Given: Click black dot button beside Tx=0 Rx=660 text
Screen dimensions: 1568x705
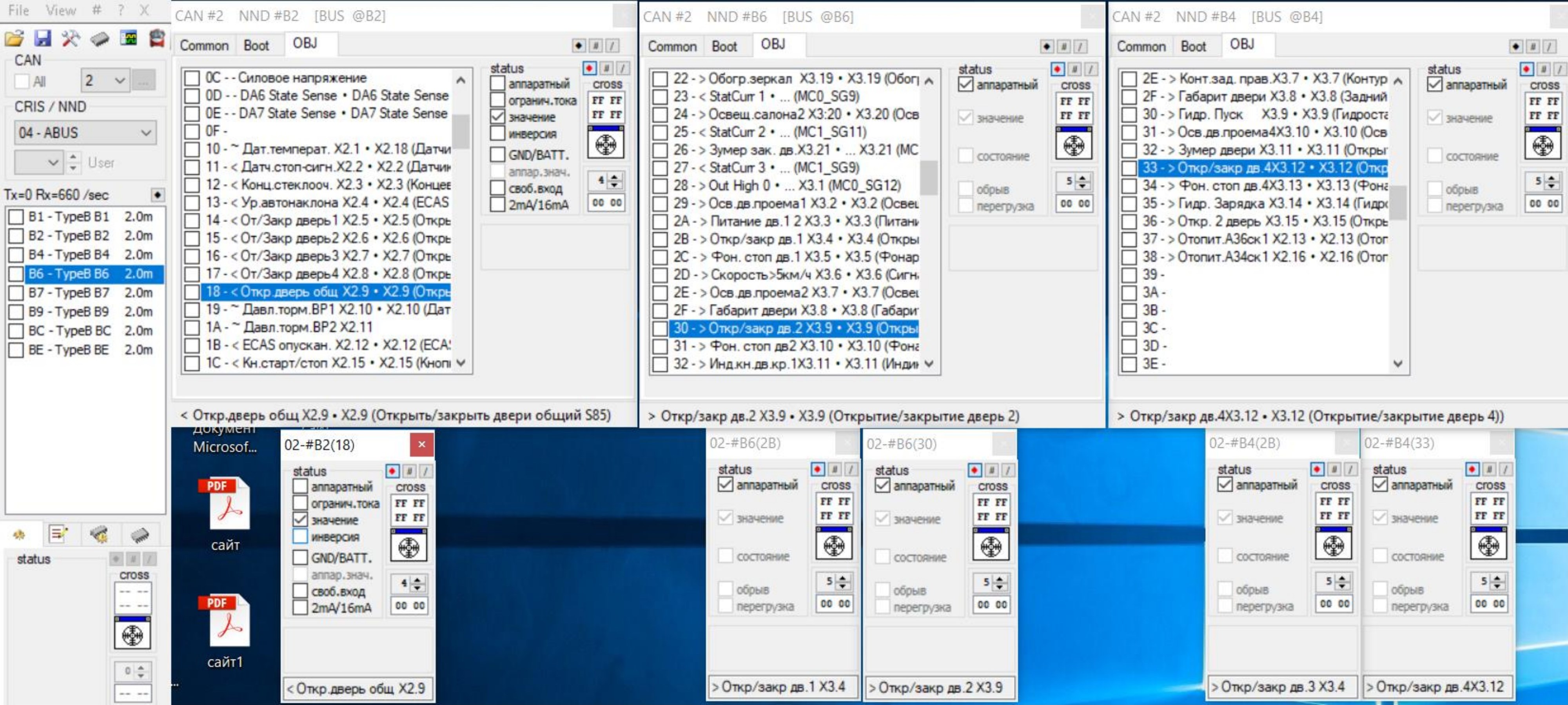Looking at the screenshot, I should pyautogui.click(x=158, y=194).
